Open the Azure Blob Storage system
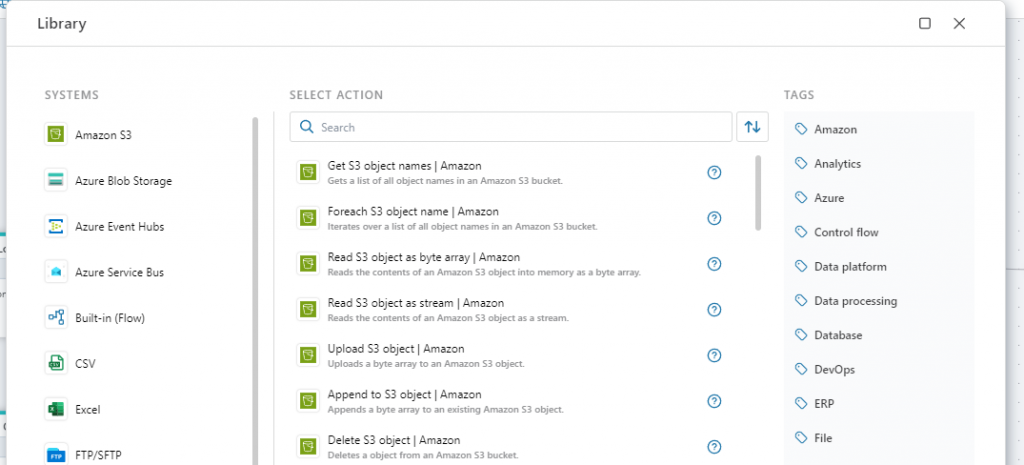The height and width of the screenshot is (465, 1024). point(123,181)
